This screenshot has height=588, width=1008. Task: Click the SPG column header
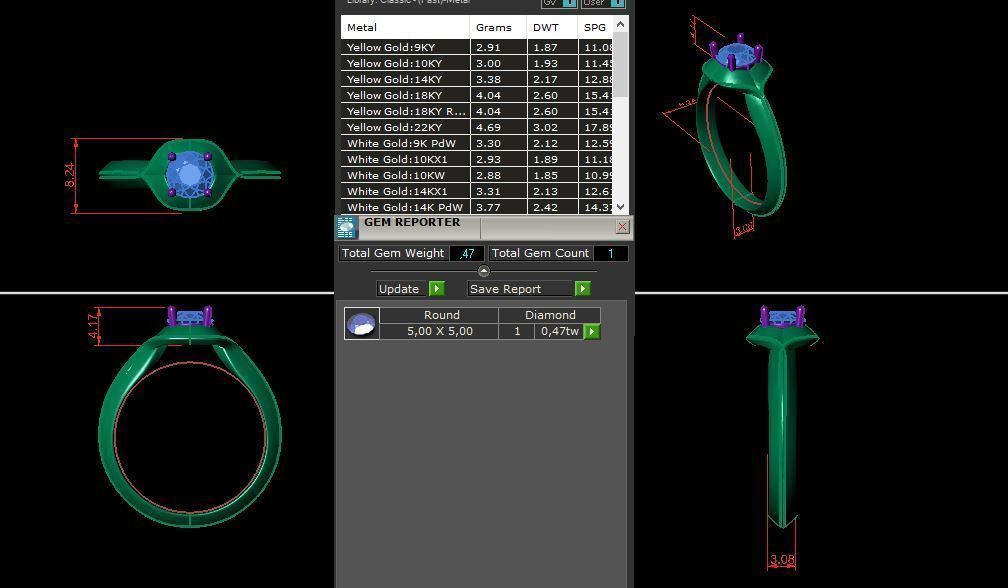pos(595,27)
